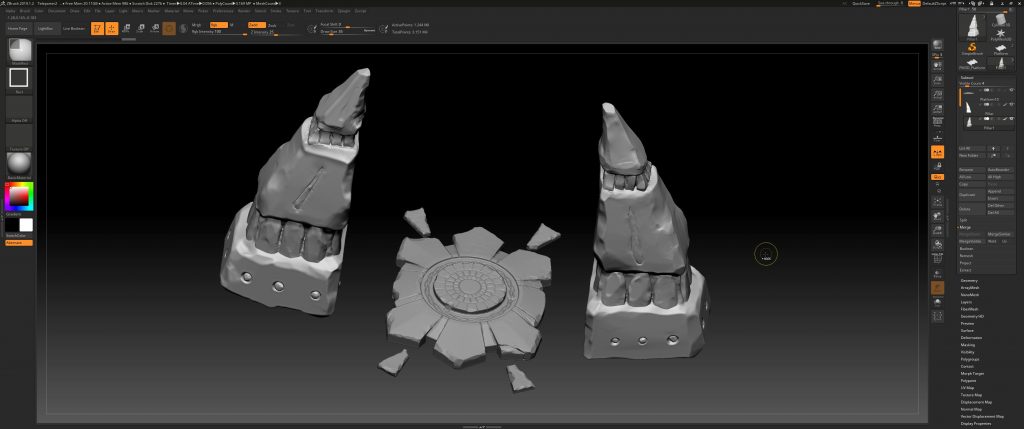Image resolution: width=1024 pixels, height=429 pixels.
Task: Open the Zplugin menu
Action: 344,10
